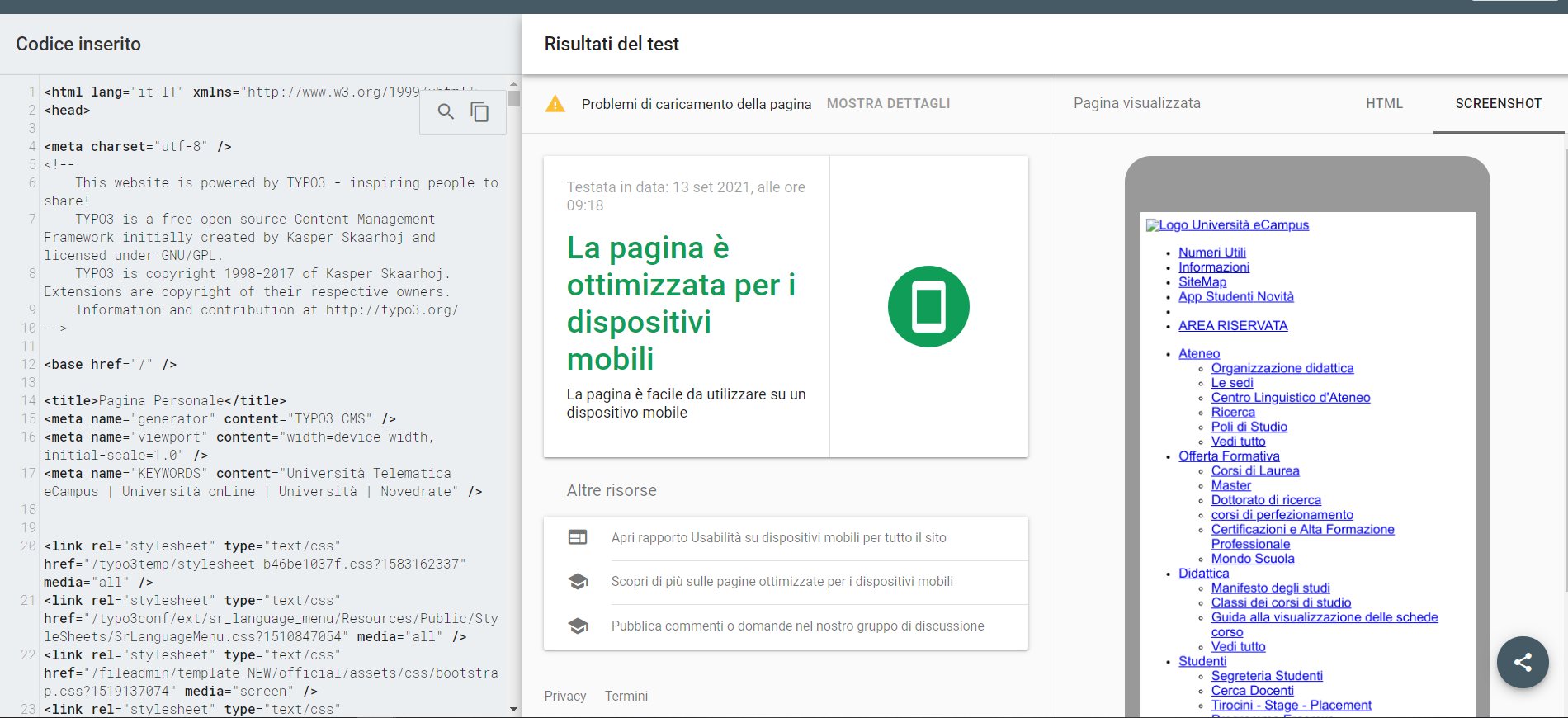Click the usability report web icon
The width and height of the screenshot is (1568, 718).
tap(578, 537)
